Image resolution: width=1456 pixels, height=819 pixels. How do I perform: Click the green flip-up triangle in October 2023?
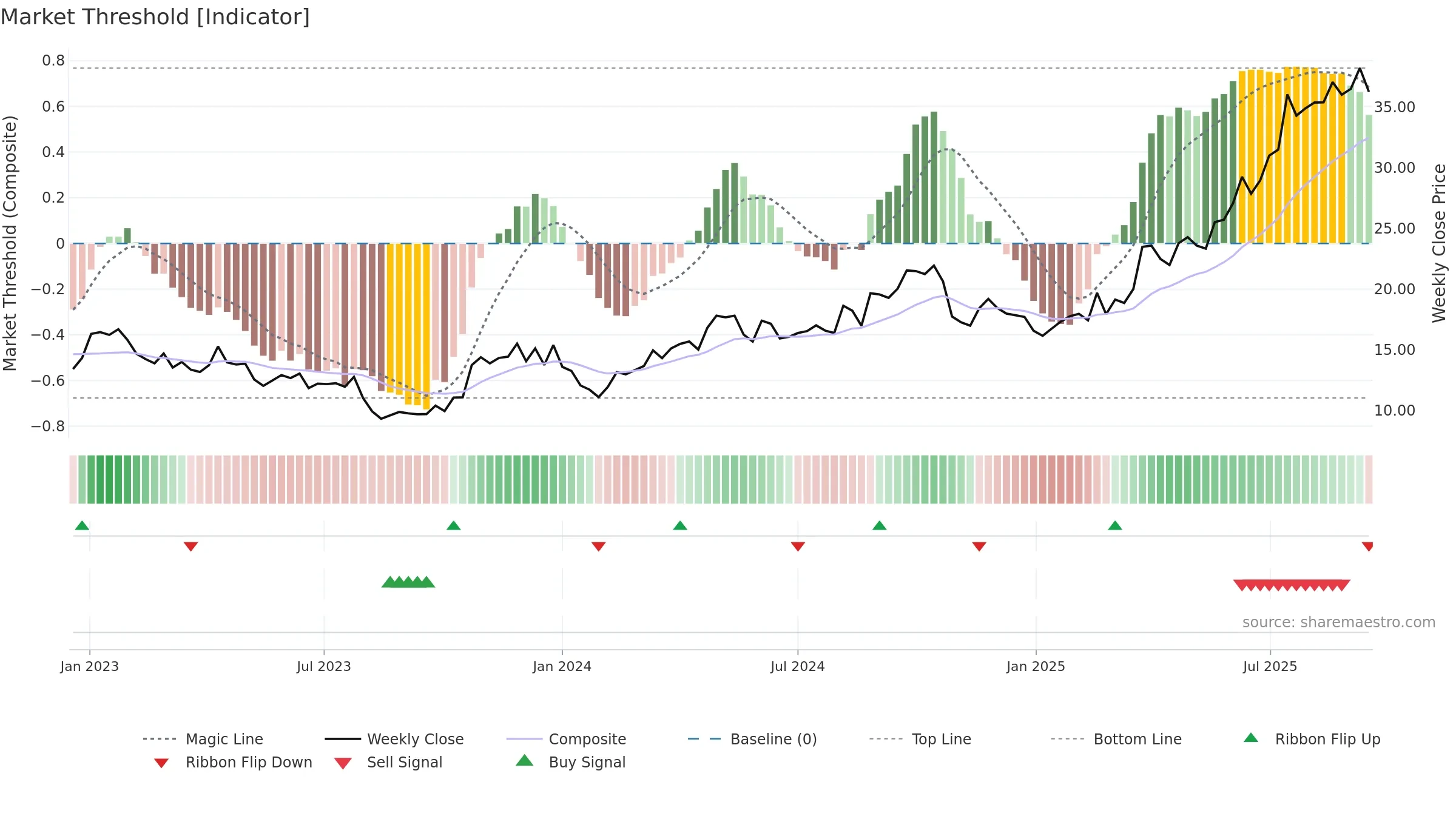tap(453, 525)
